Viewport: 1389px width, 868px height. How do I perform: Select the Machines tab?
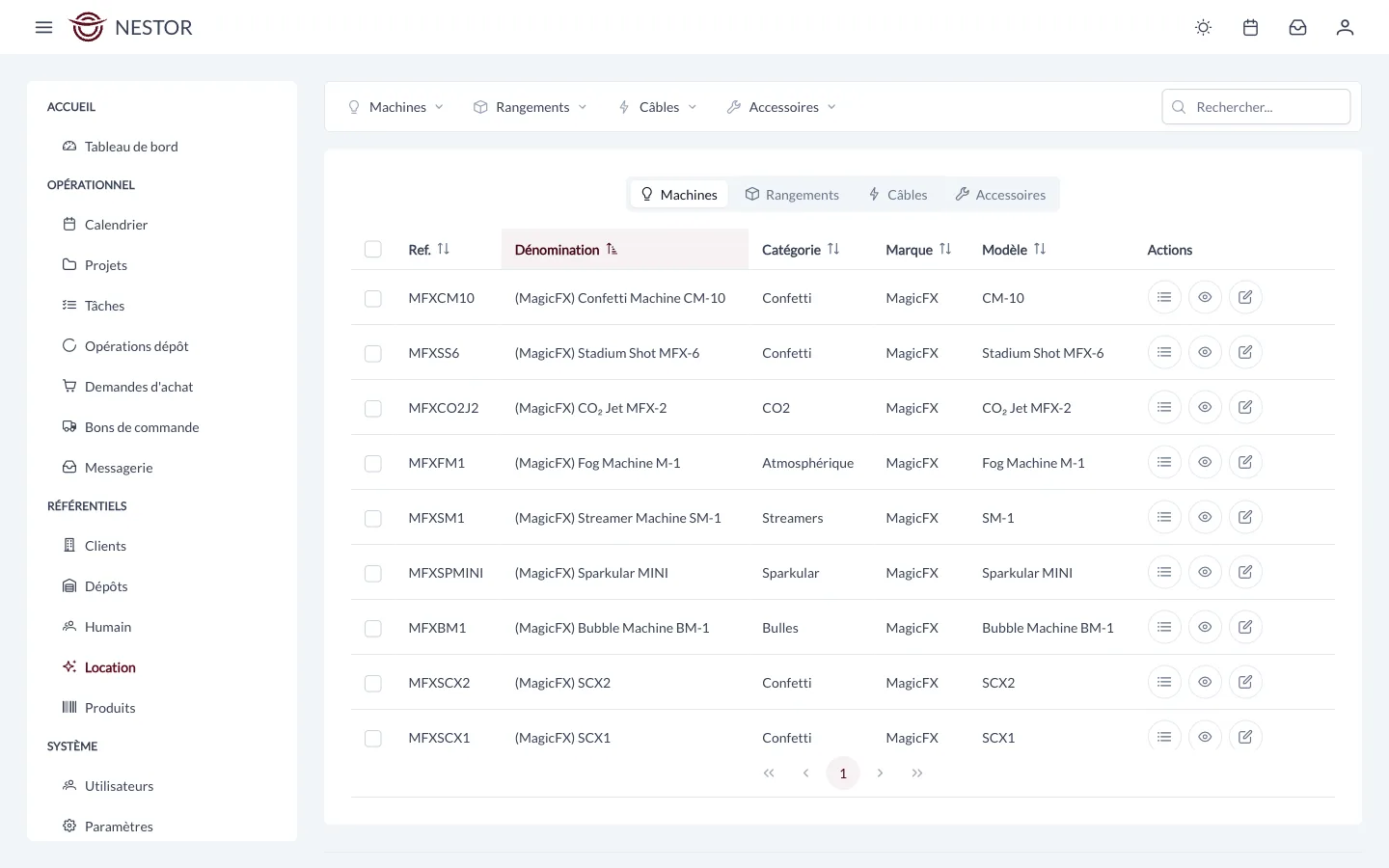[x=679, y=194]
